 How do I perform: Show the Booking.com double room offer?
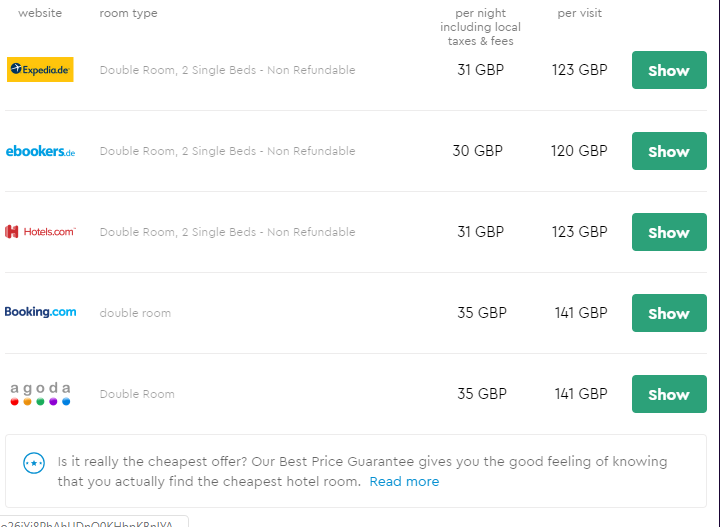pyautogui.click(x=669, y=313)
